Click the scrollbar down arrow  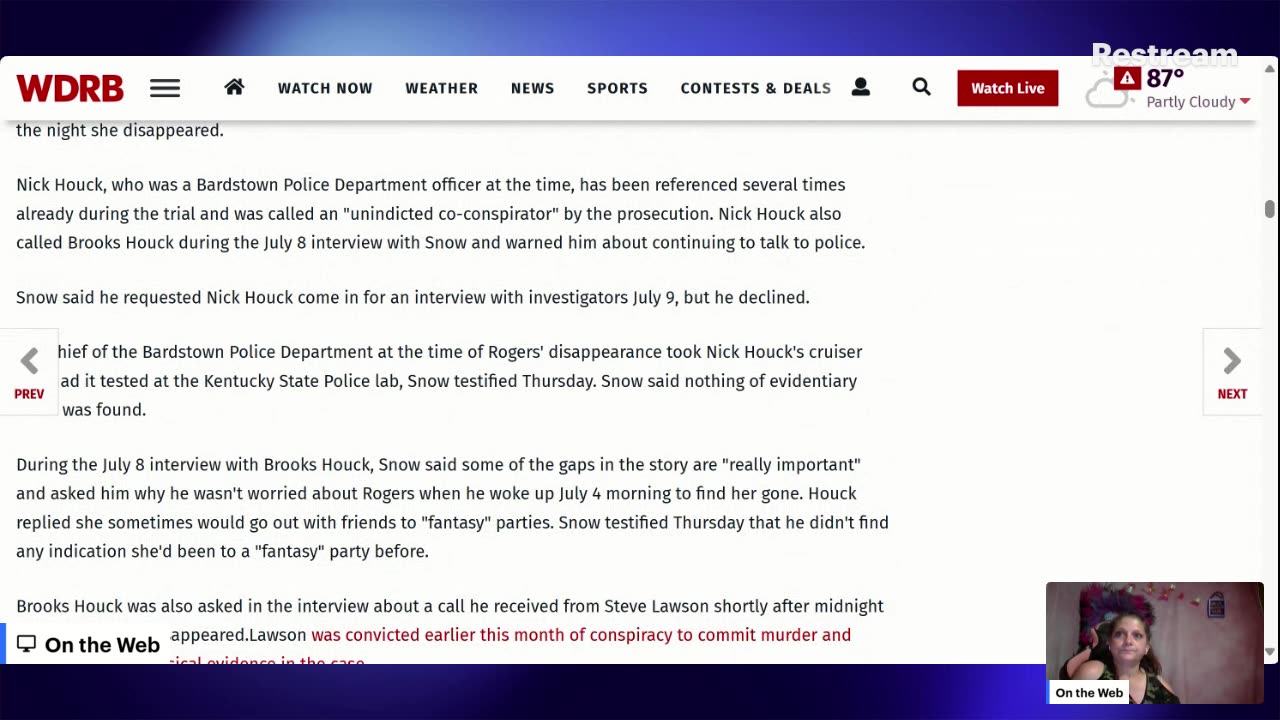tap(1270, 652)
